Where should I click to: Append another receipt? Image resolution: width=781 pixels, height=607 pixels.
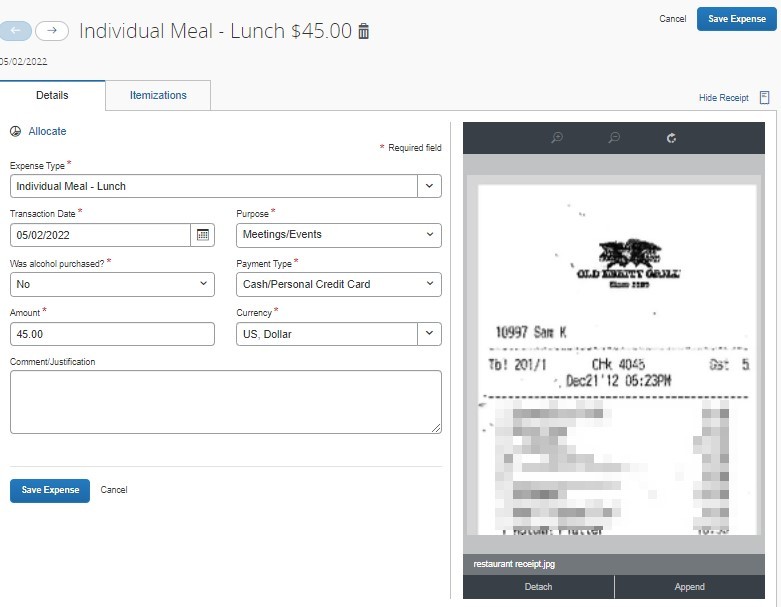689,587
